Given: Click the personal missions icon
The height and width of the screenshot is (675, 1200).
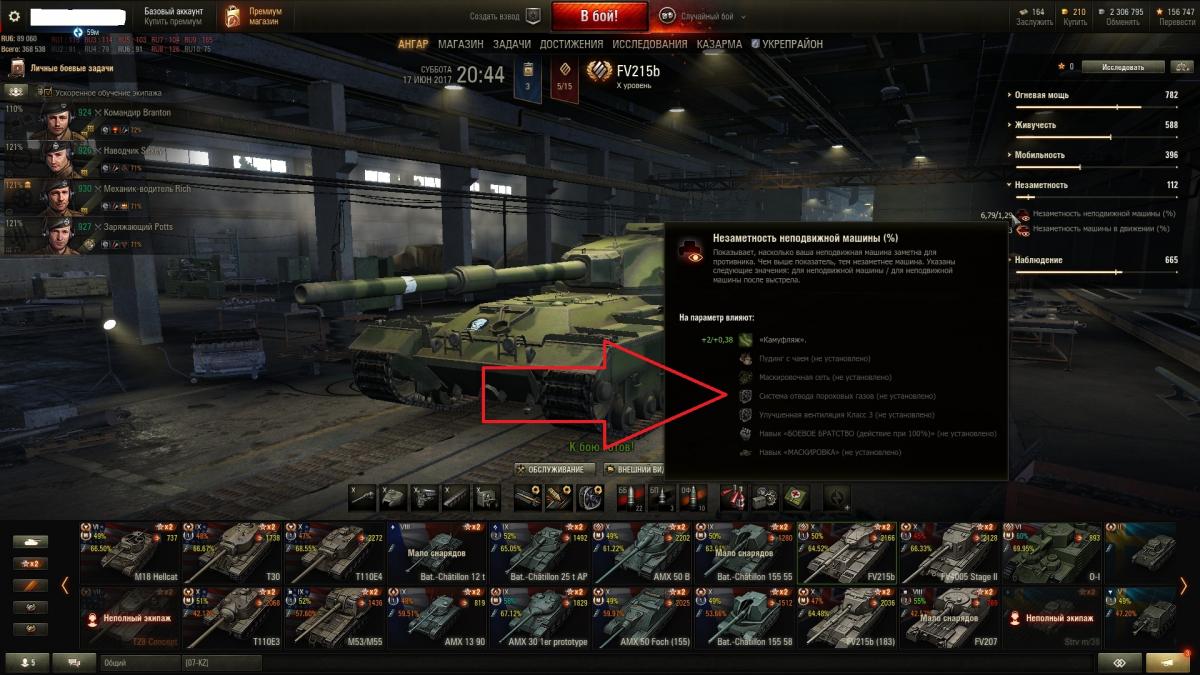Looking at the screenshot, I should pos(16,68).
